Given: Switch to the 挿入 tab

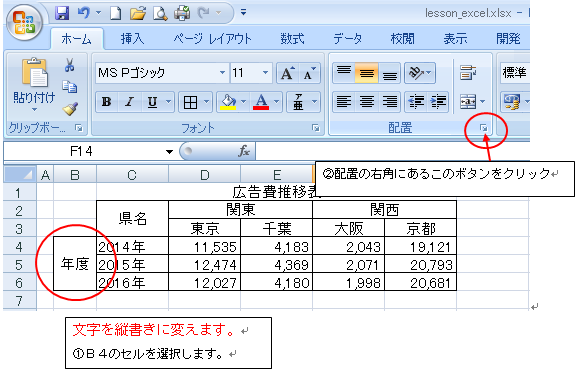Looking at the screenshot, I should (132, 39).
